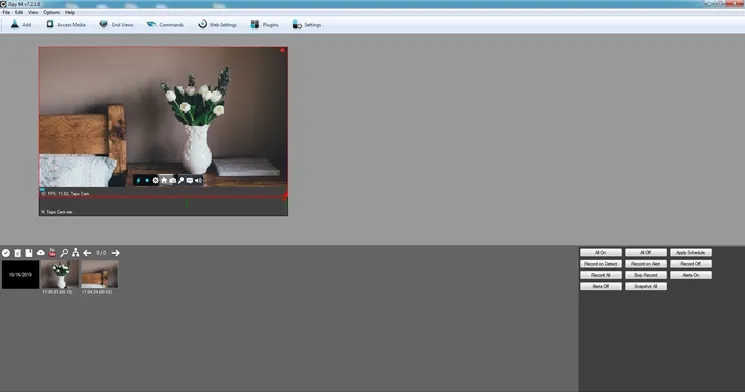Click the speaker listen icon on camera overlay
The height and width of the screenshot is (392, 745).
click(198, 181)
